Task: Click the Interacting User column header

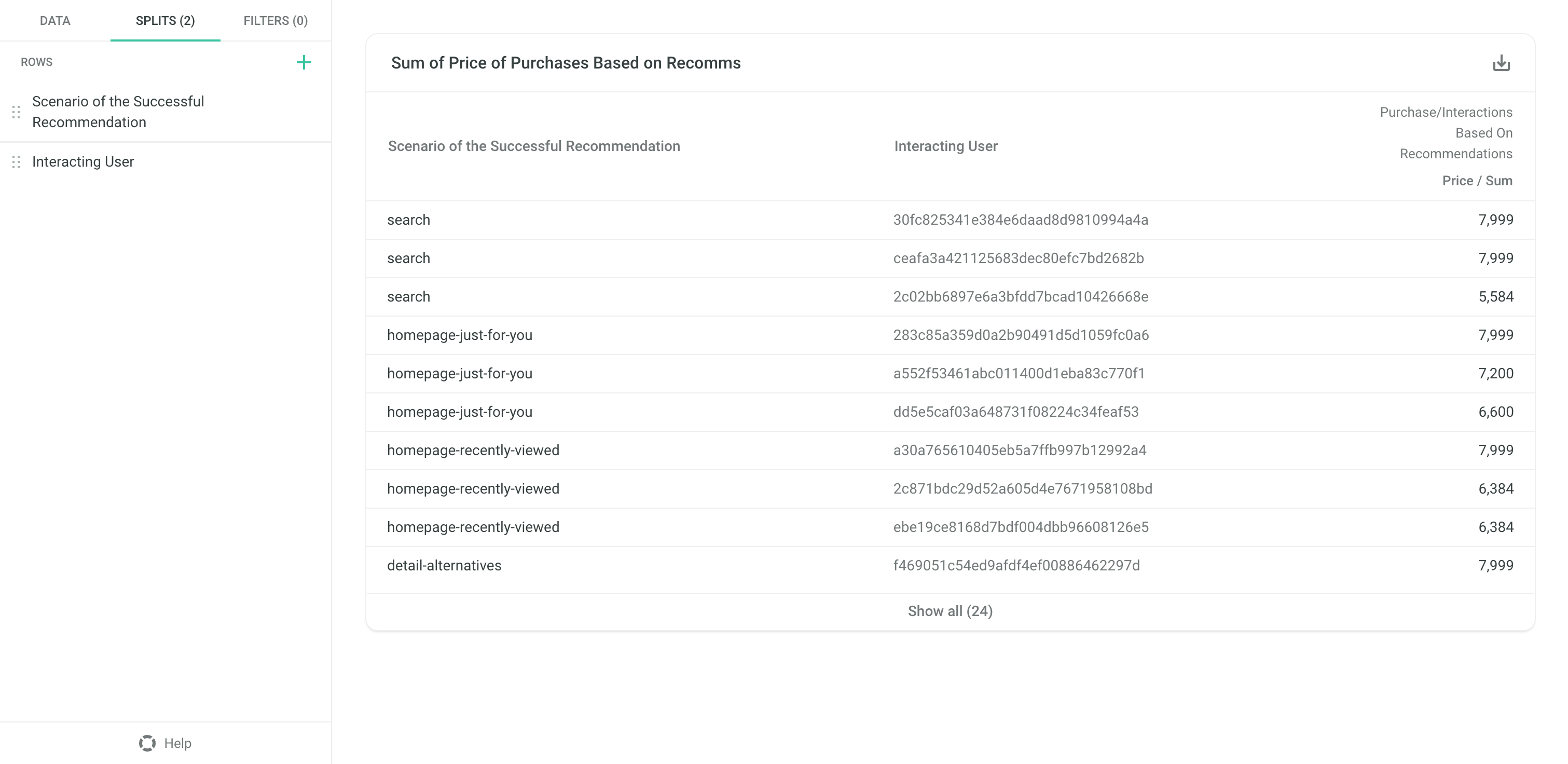Action: point(945,146)
